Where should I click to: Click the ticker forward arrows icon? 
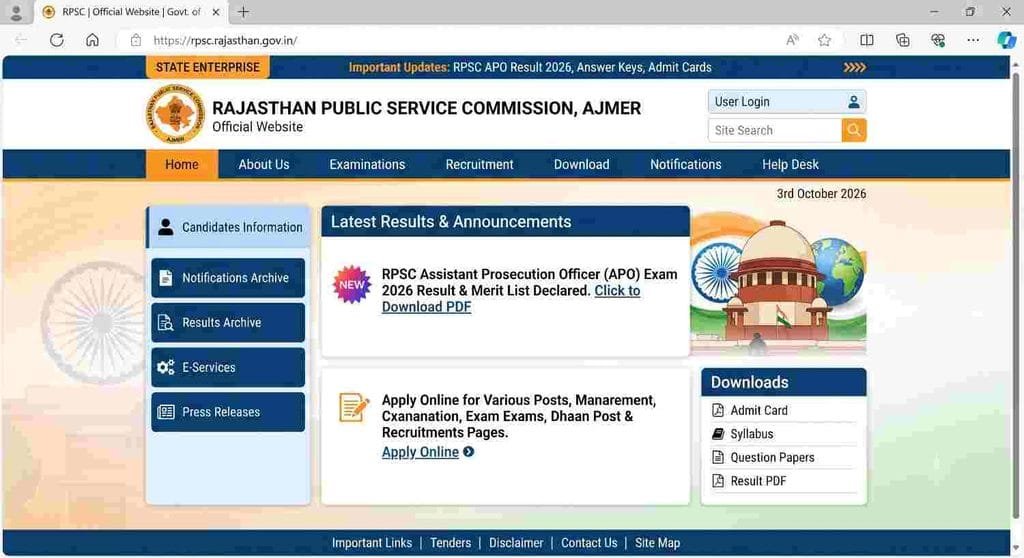click(854, 67)
